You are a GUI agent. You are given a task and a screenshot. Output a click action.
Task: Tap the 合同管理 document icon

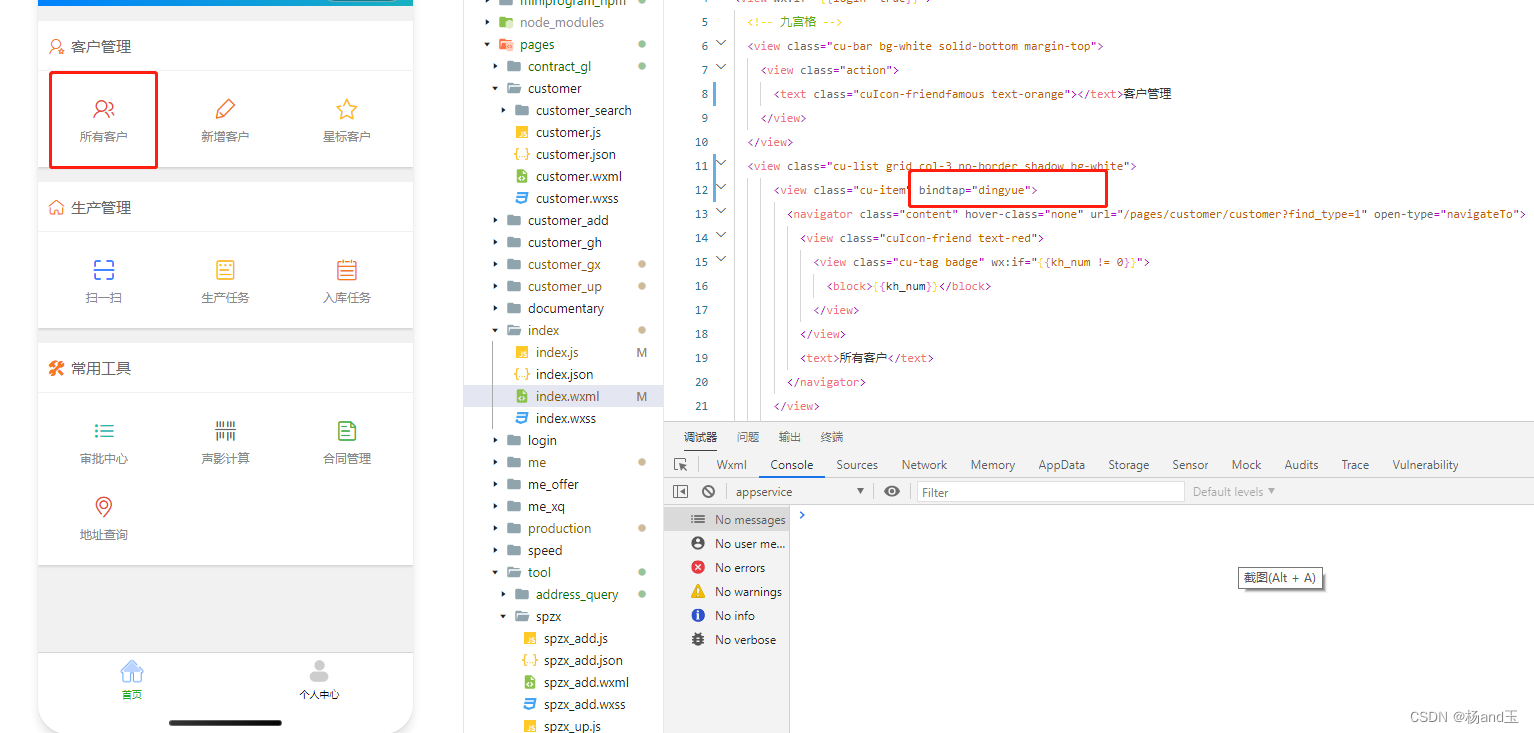(x=347, y=431)
